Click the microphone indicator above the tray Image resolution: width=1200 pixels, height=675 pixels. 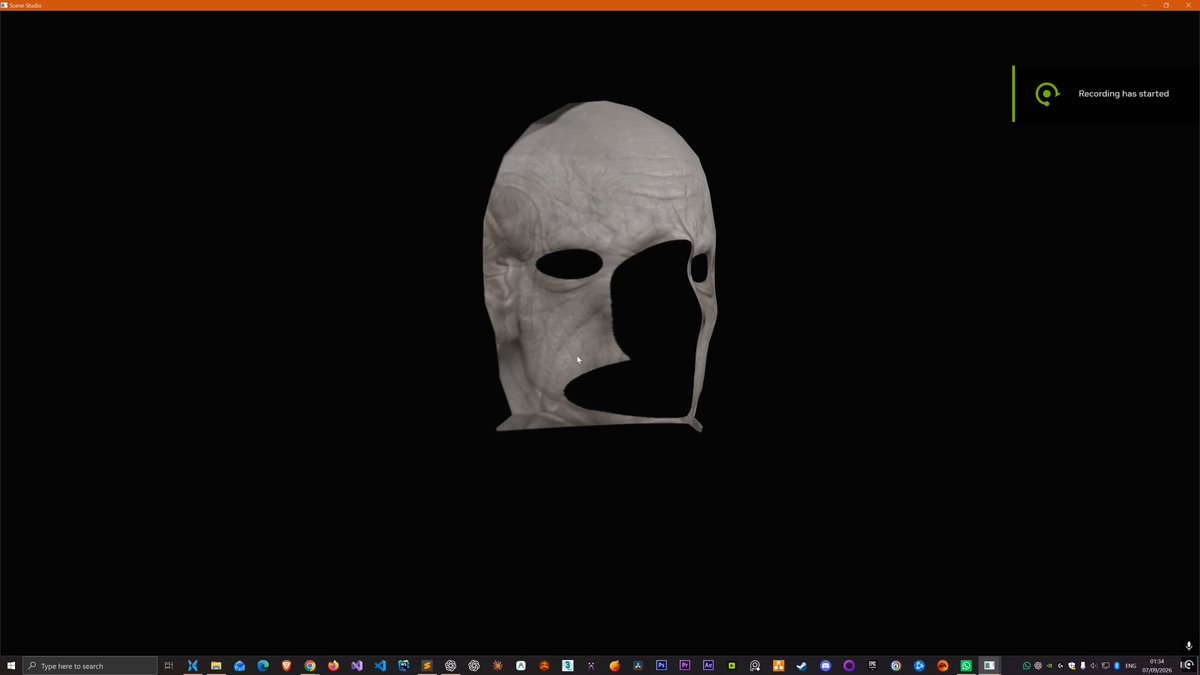click(1189, 646)
